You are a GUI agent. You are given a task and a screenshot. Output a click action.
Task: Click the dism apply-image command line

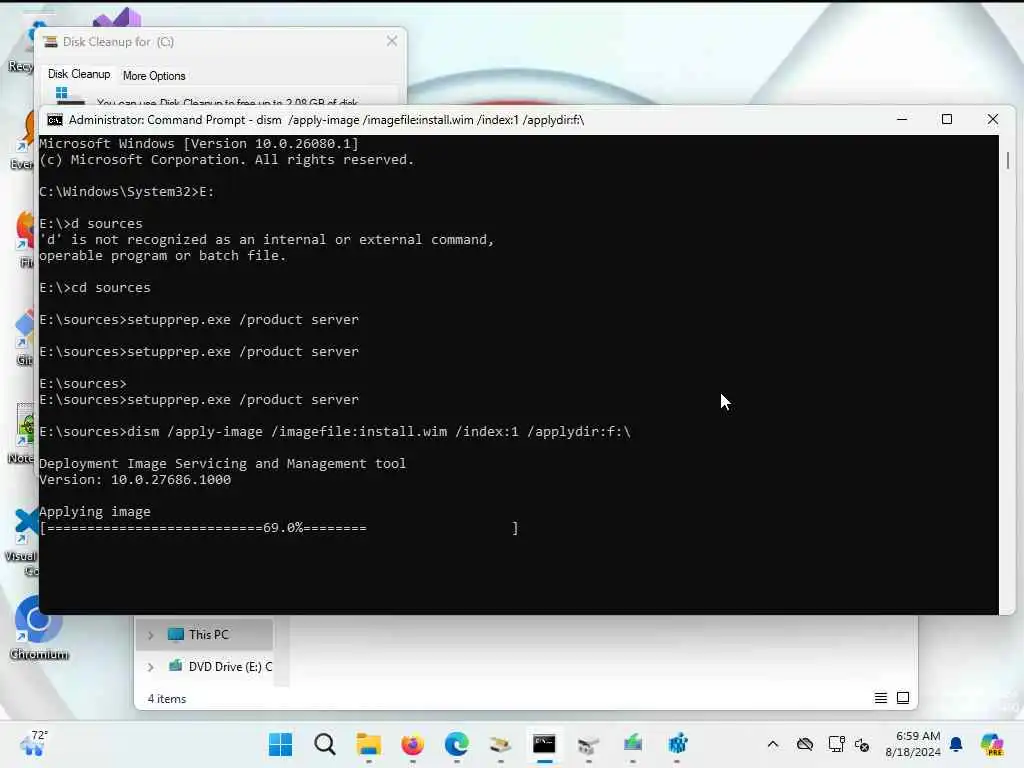point(335,432)
